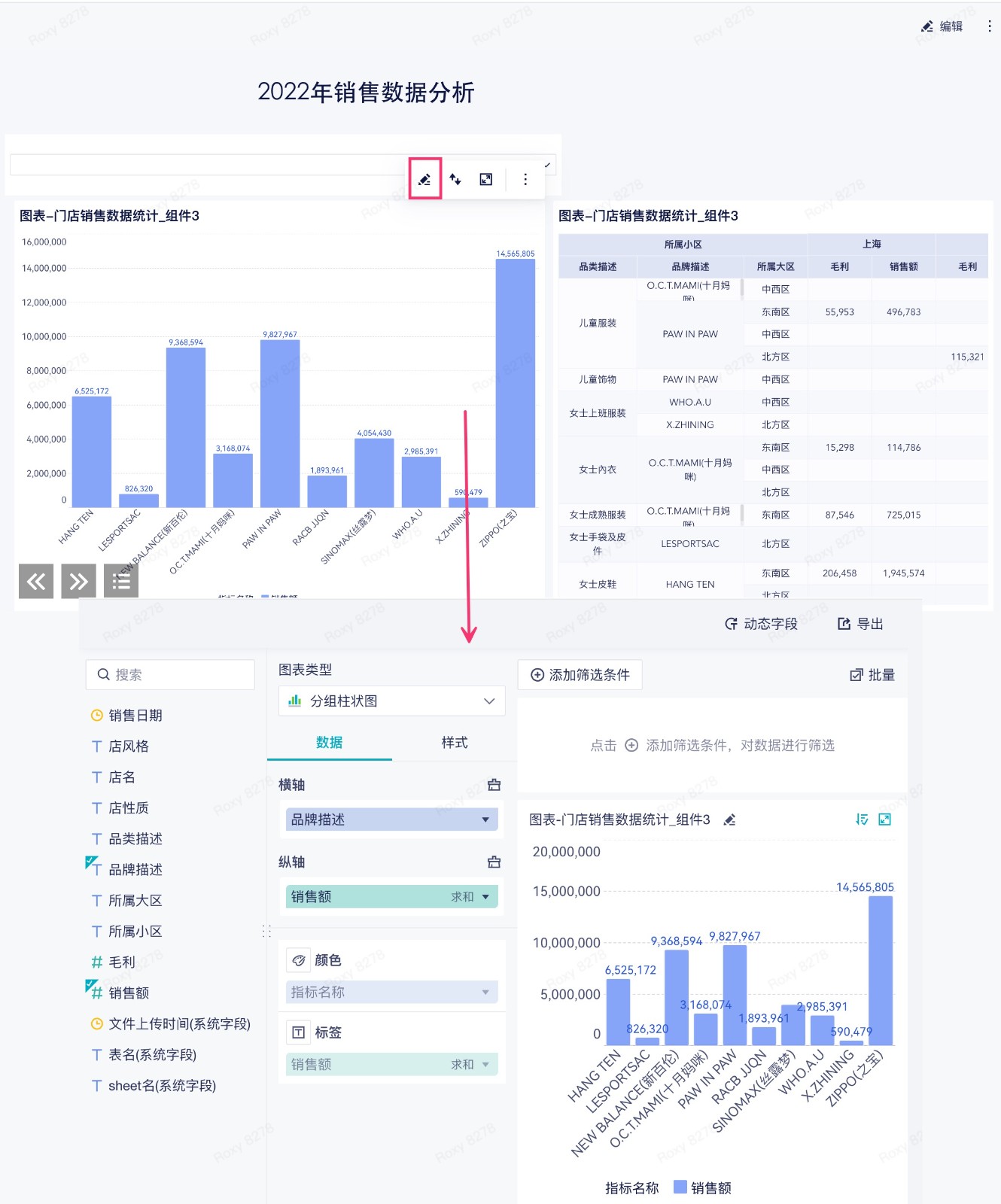Click the double left arrow button
Viewport: 1001px width, 1204px height.
pyautogui.click(x=36, y=581)
